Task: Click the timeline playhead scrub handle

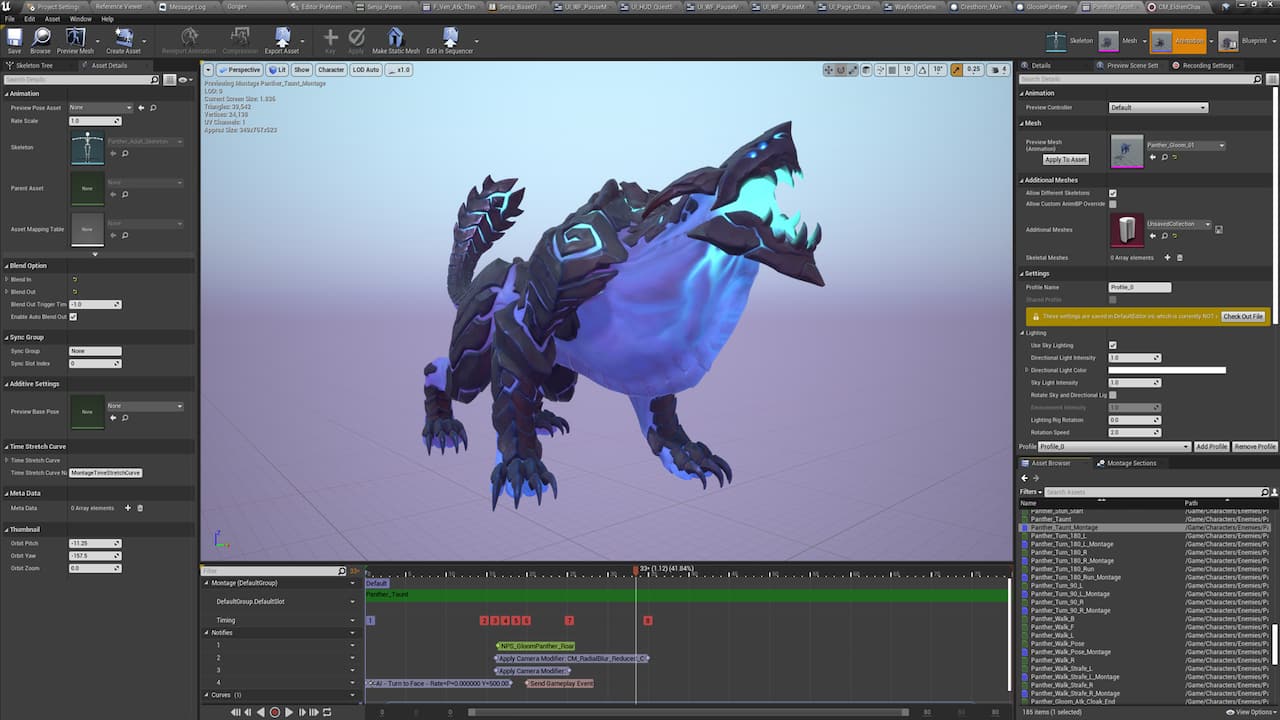Action: [636, 570]
